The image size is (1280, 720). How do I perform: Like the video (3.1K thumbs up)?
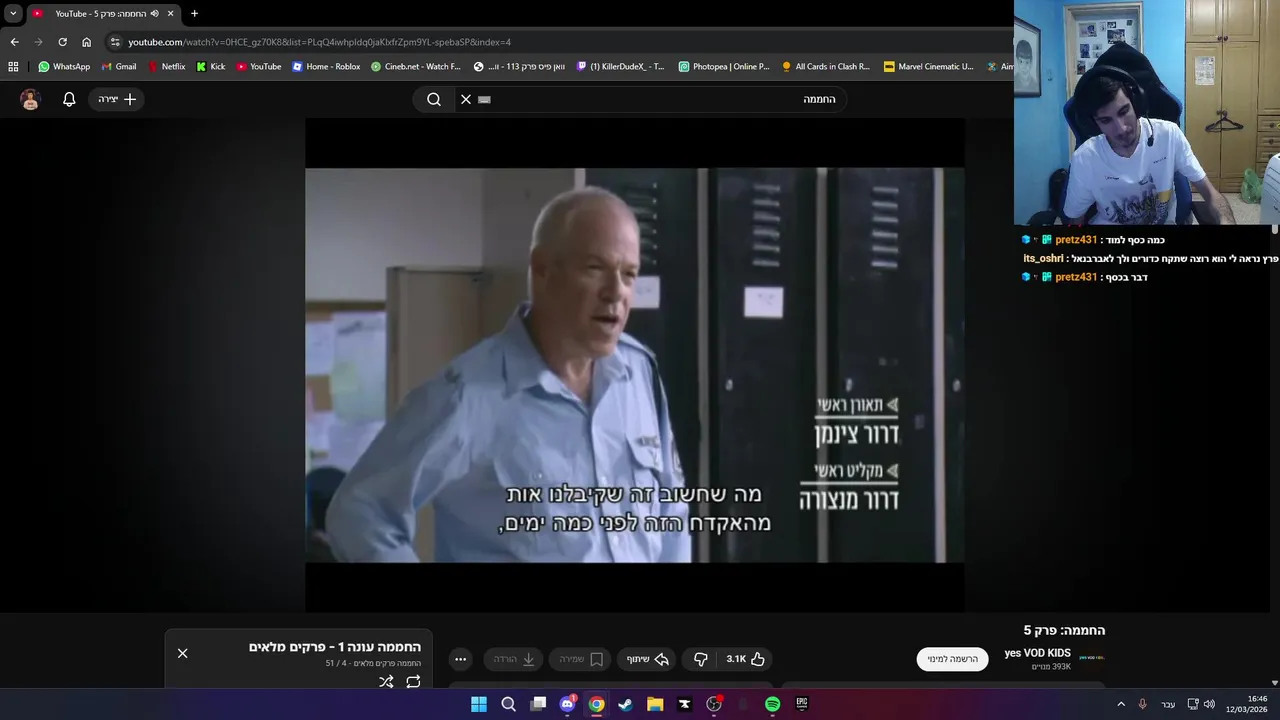[745, 659]
